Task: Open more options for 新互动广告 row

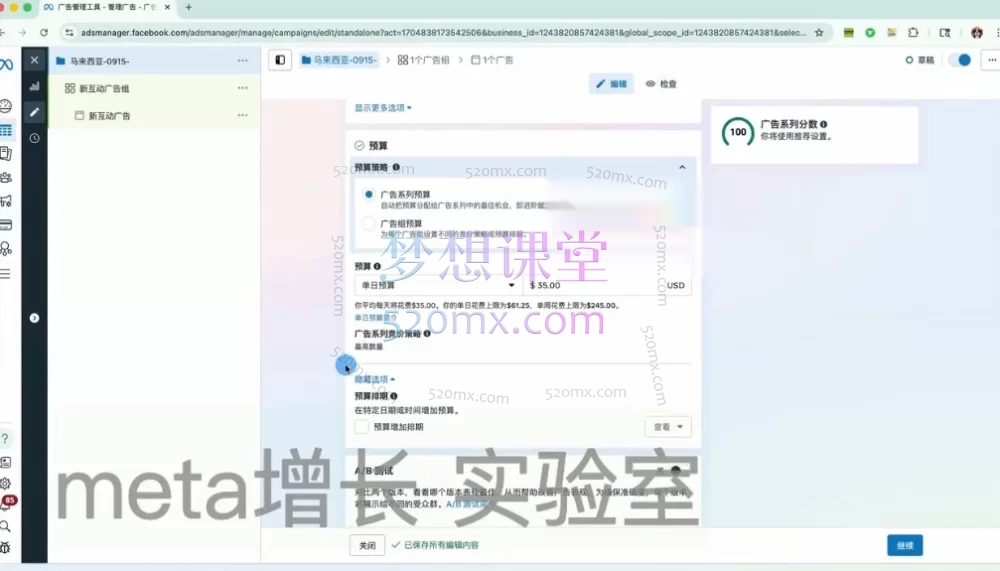Action: point(242,115)
